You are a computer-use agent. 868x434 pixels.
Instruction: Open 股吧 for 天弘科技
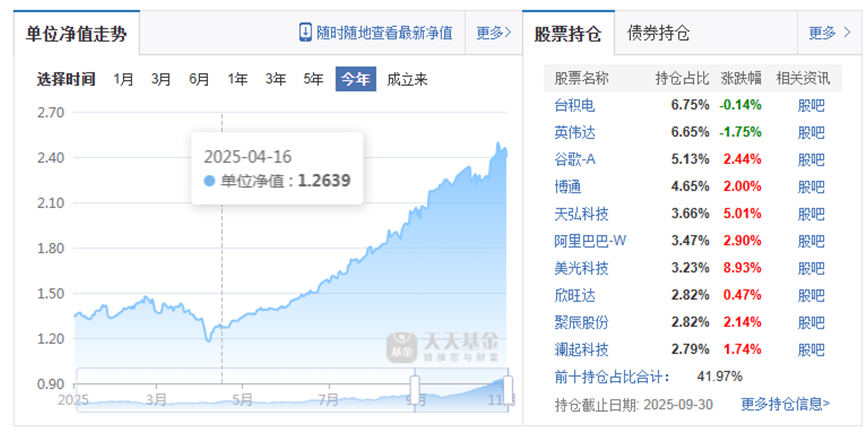811,214
